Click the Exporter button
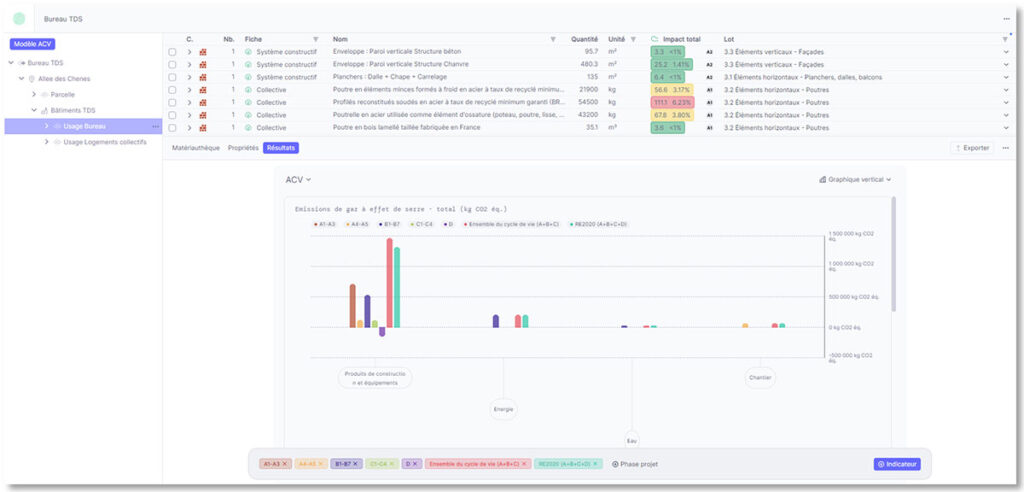 pyautogui.click(x=972, y=148)
